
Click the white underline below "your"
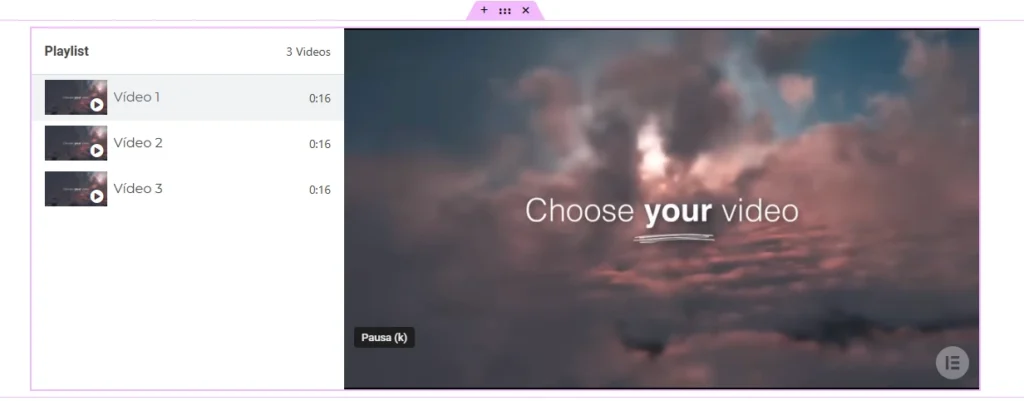(x=676, y=238)
